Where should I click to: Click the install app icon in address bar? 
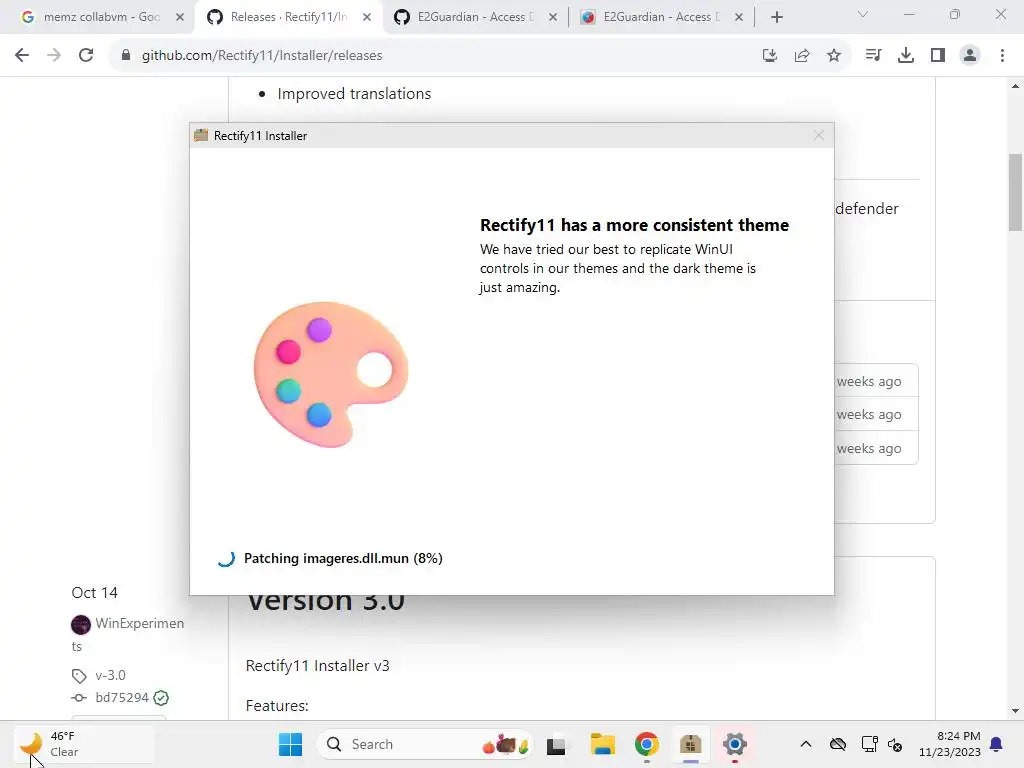click(770, 56)
